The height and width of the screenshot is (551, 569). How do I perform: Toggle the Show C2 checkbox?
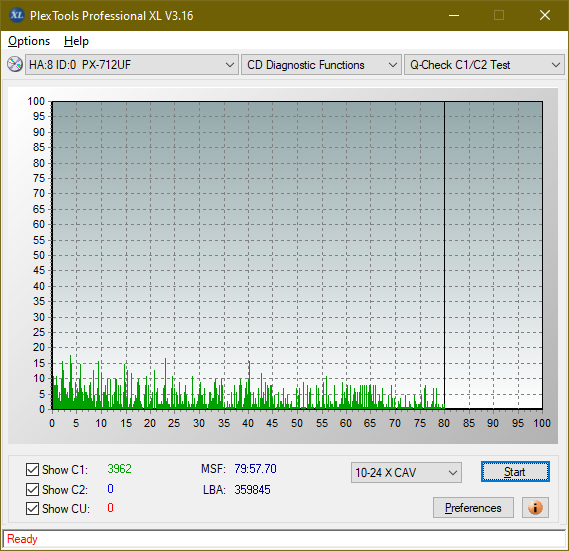(32, 489)
